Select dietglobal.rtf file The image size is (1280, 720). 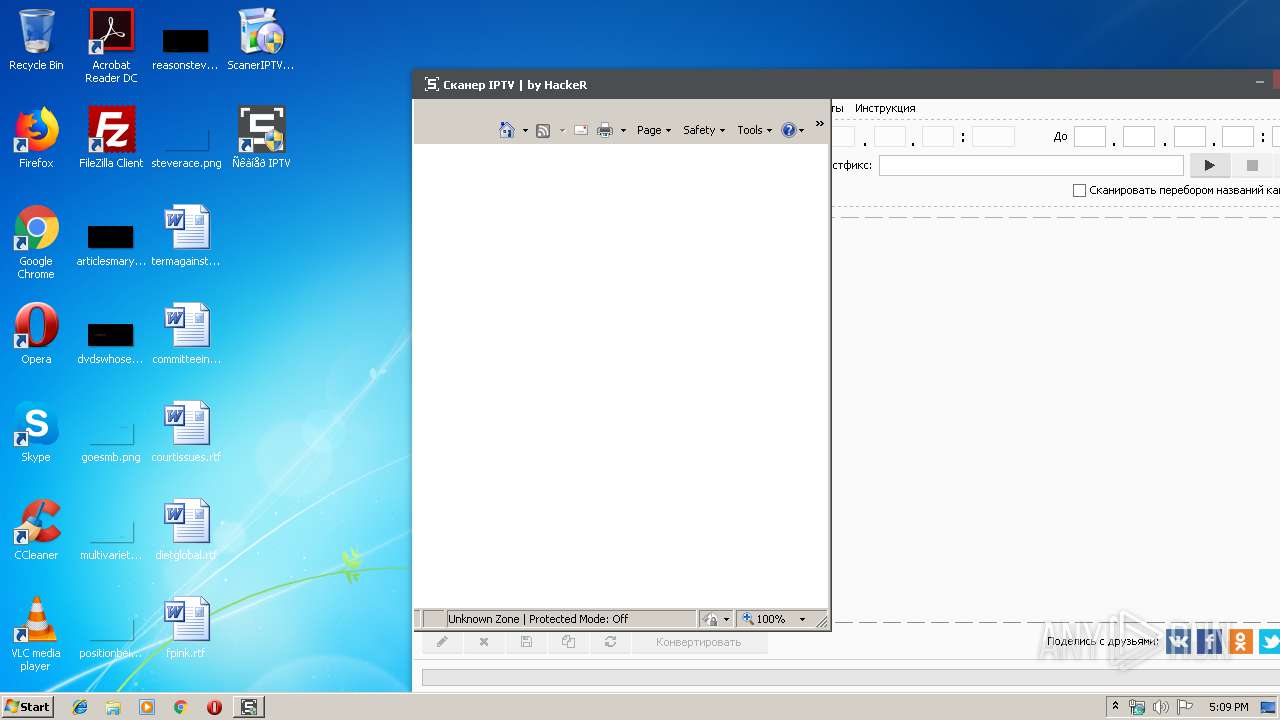coord(186,530)
